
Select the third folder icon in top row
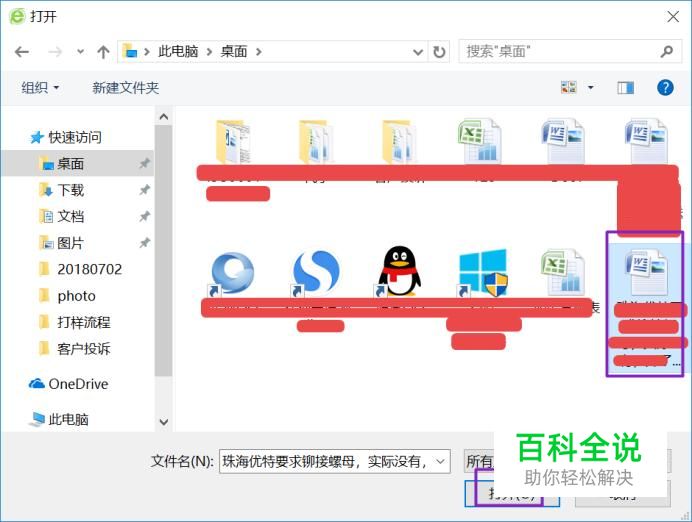pyautogui.click(x=398, y=142)
